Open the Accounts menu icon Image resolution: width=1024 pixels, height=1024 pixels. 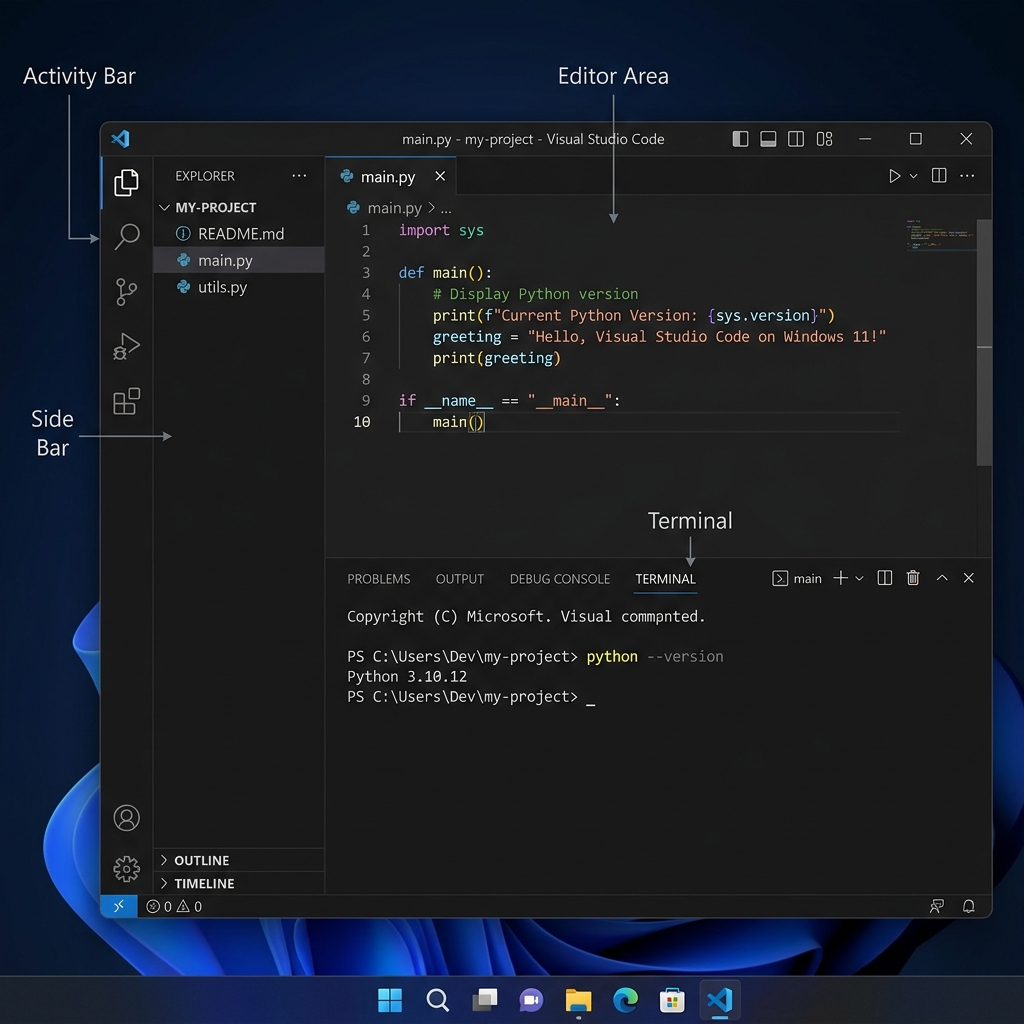click(x=126, y=818)
